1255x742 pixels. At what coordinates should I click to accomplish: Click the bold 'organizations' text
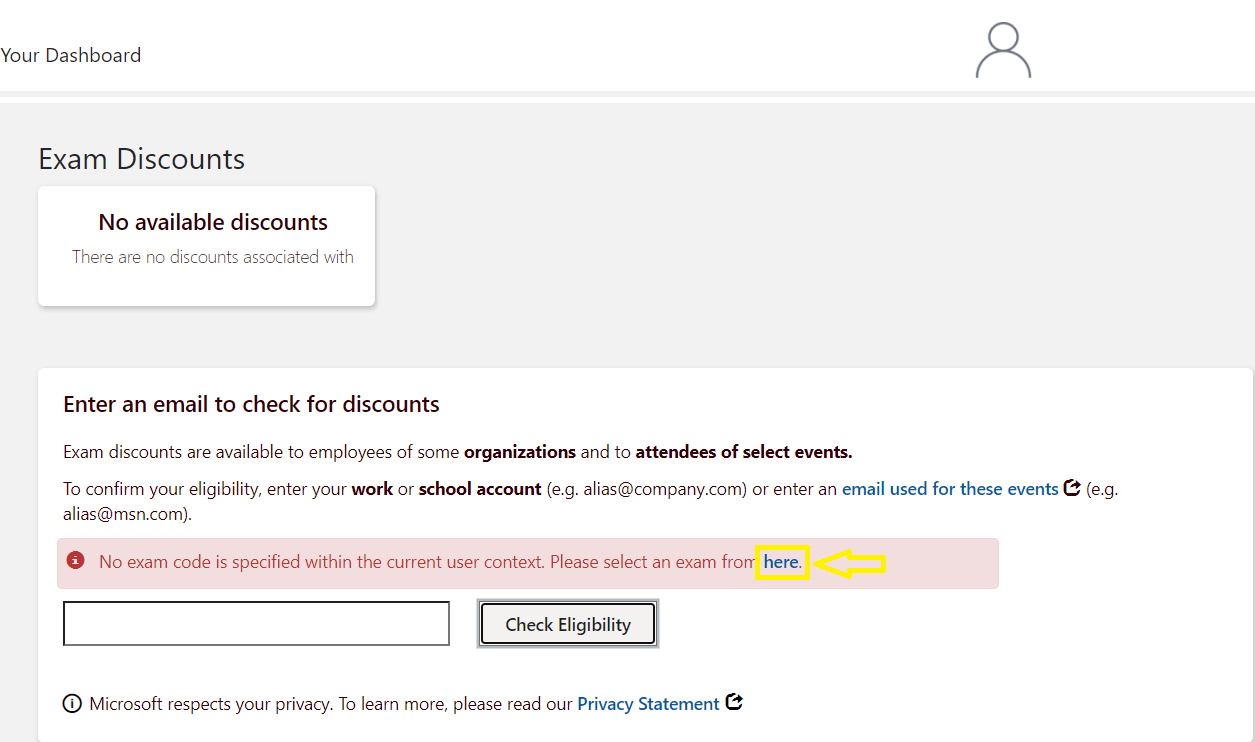[x=520, y=452]
